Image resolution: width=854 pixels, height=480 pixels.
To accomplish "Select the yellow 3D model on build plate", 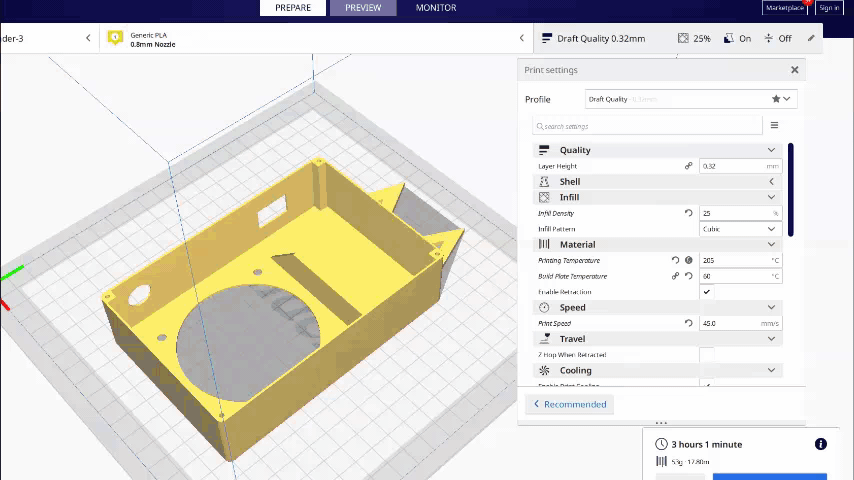I will (283, 311).
